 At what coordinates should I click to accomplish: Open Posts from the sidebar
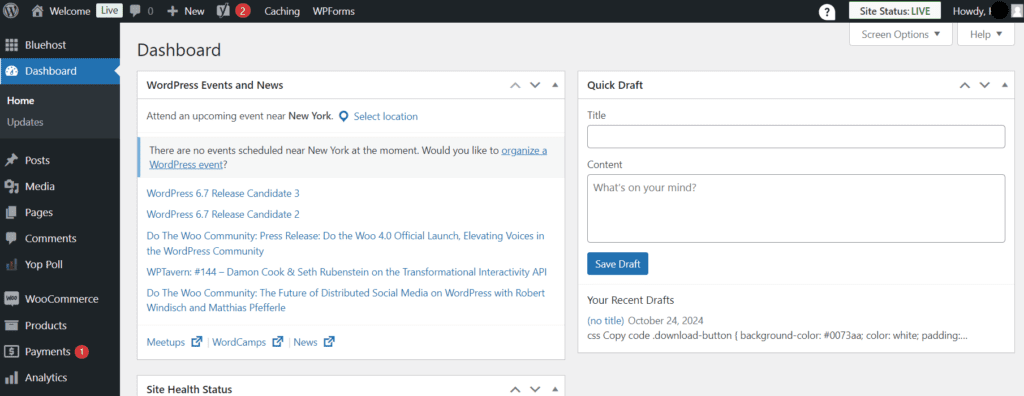point(60,160)
